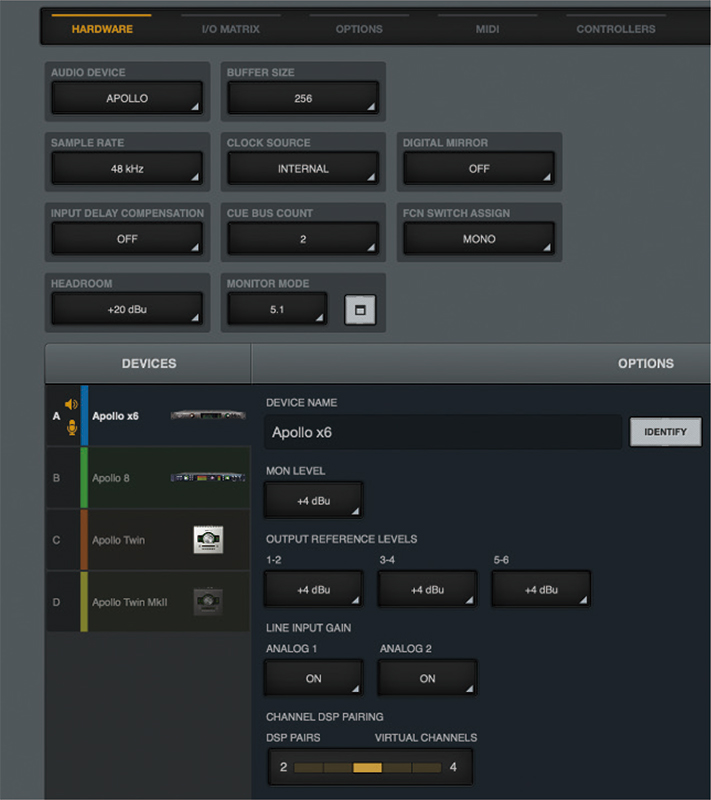Open the Digital Mirror dropdown
The height and width of the screenshot is (800, 711).
pyautogui.click(x=479, y=168)
